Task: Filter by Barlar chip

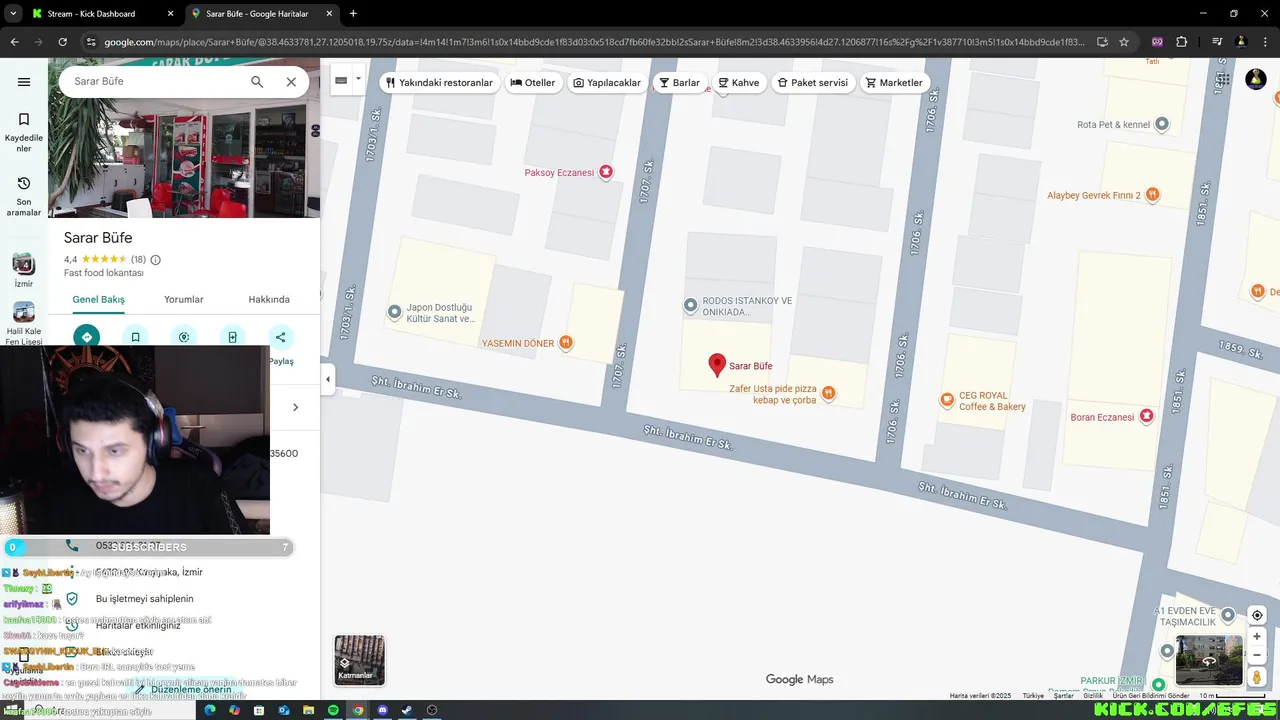Action: click(679, 83)
